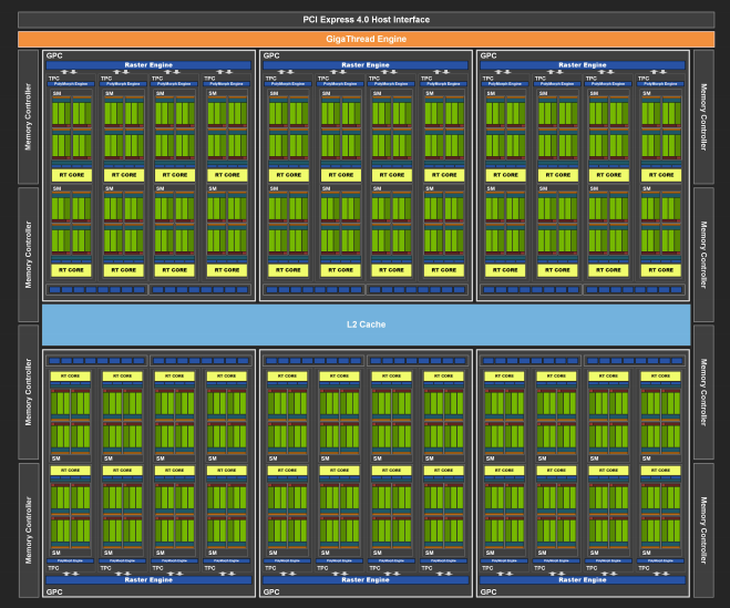Click Raster Engine in the top-right GPC
730x608 pixels.
click(582, 65)
